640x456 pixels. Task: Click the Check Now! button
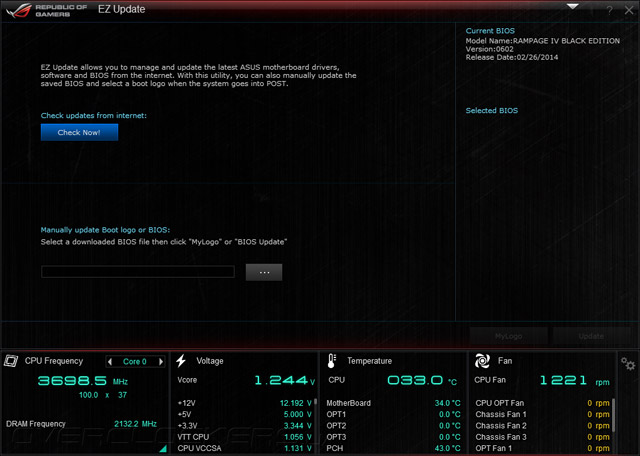[x=79, y=132]
